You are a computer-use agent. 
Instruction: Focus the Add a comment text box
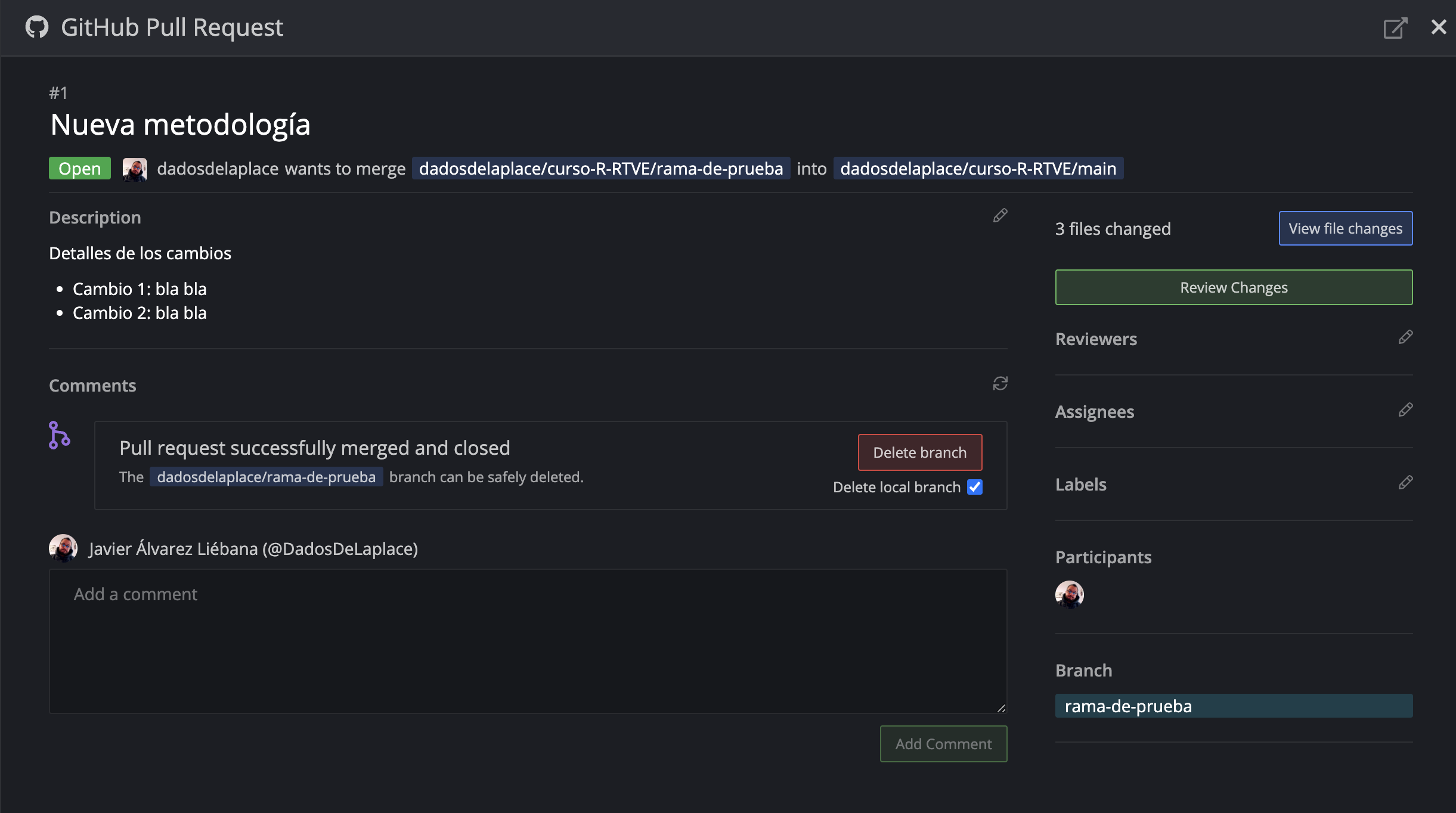[x=528, y=641]
